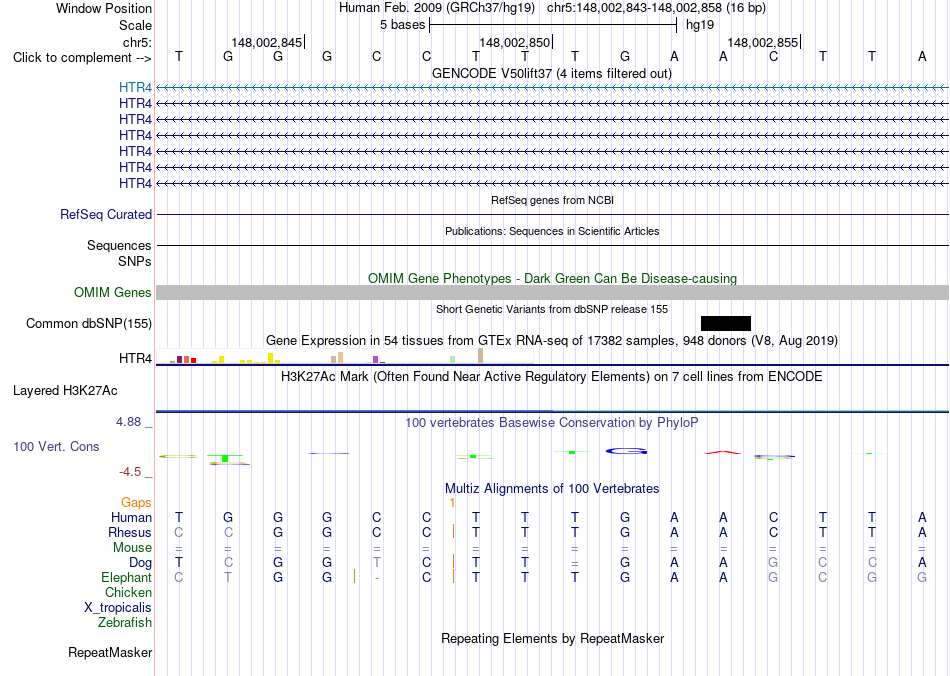Viewport: 950px width, 676px height.
Task: Click the orange '1' in the Gaps row
Action: 452,502
